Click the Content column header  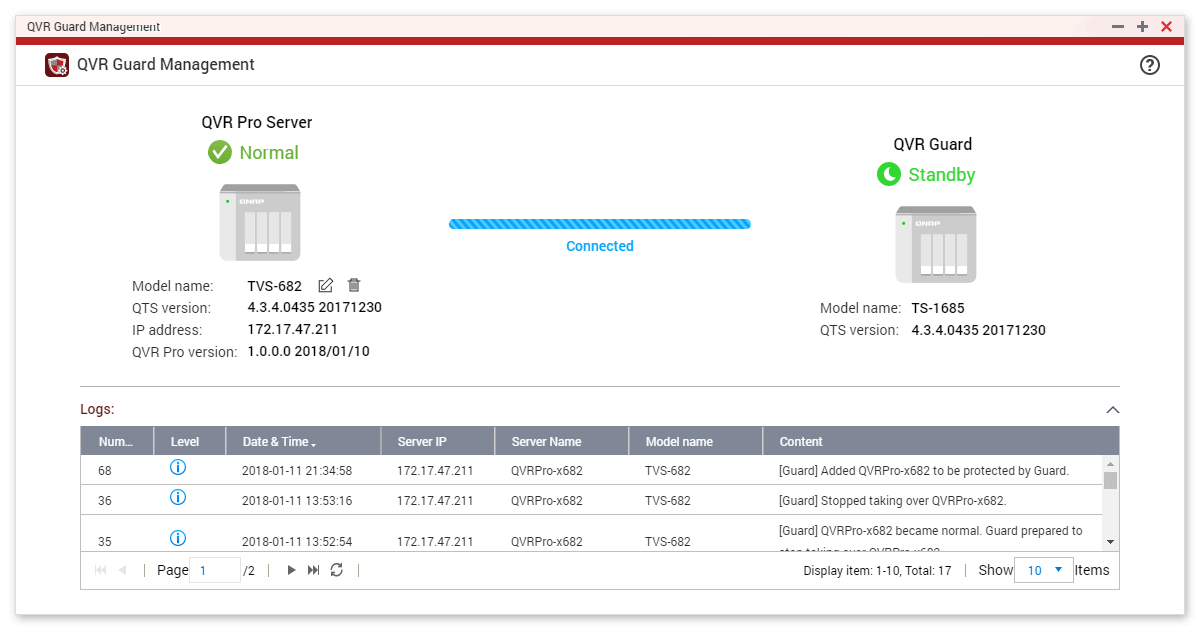coord(801,442)
